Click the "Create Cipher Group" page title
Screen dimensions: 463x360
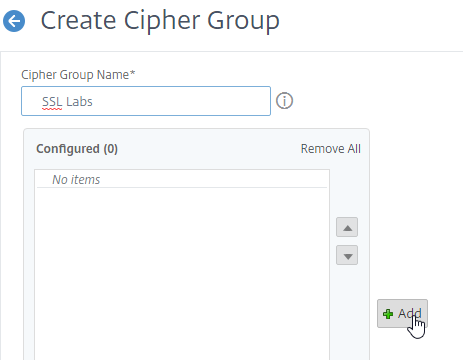tap(160, 21)
